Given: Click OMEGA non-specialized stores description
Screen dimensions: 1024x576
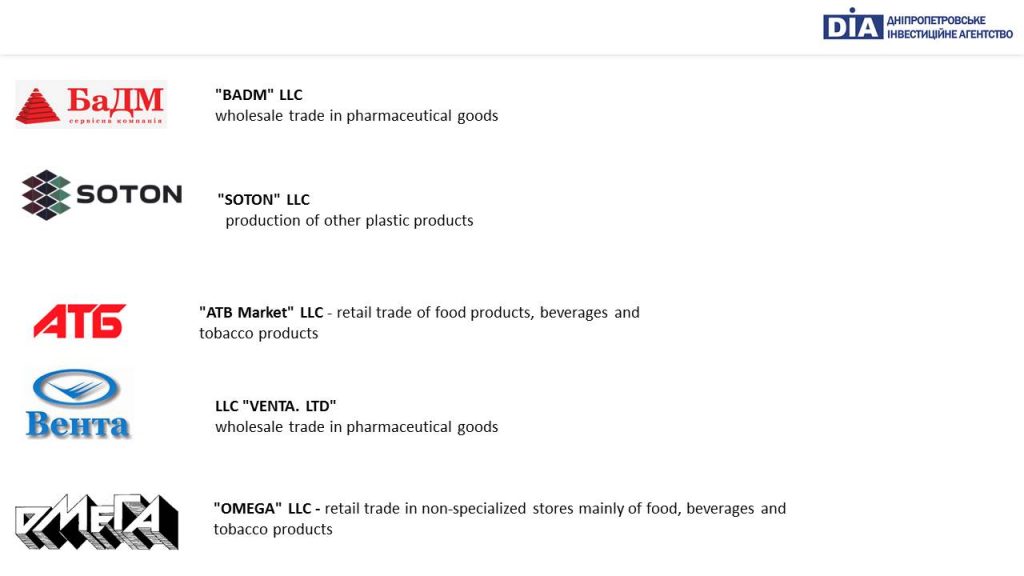Looking at the screenshot, I should coord(500,519).
